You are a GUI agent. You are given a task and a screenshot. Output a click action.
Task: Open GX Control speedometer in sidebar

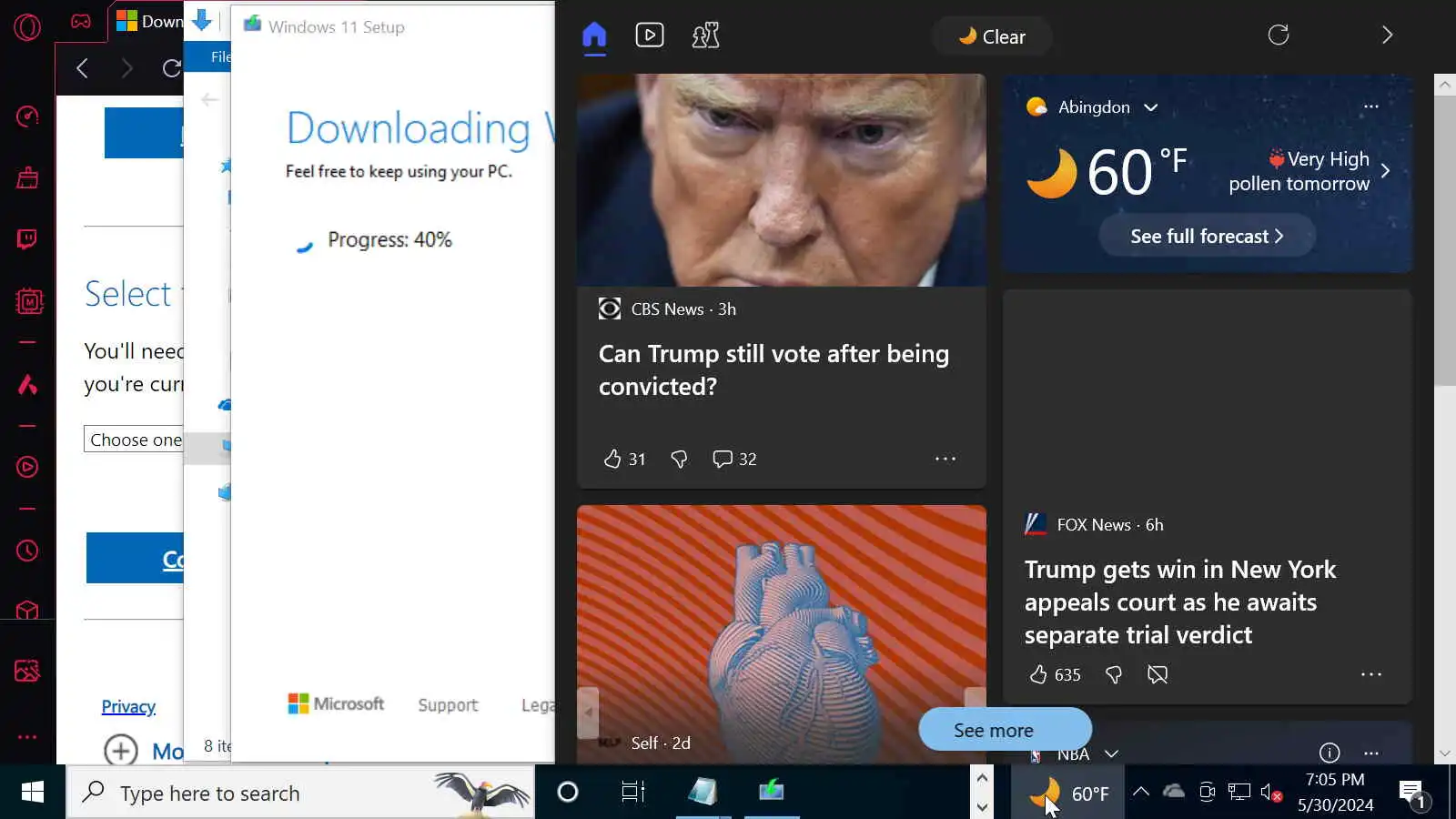click(x=27, y=116)
